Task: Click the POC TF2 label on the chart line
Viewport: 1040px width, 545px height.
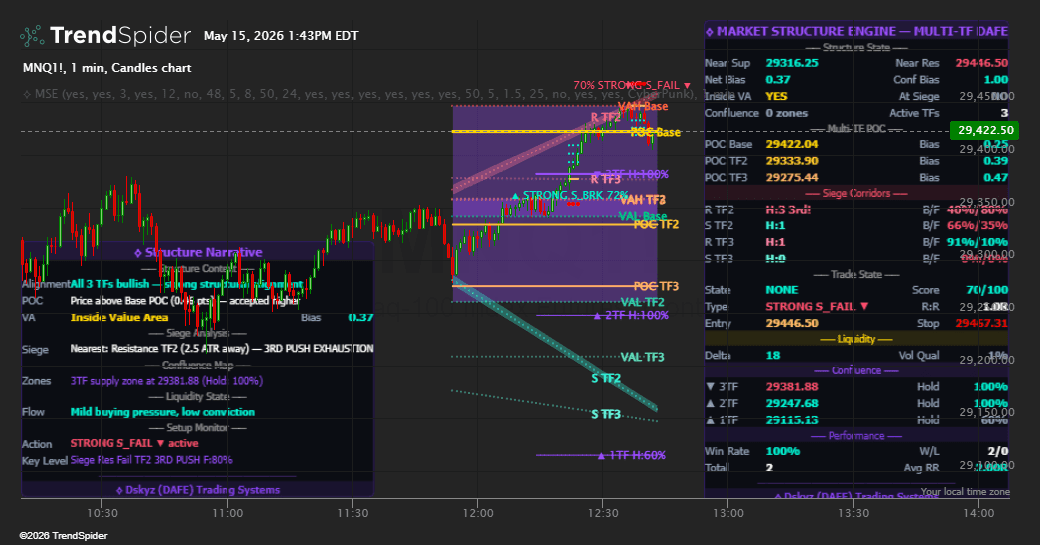Action: [656, 224]
